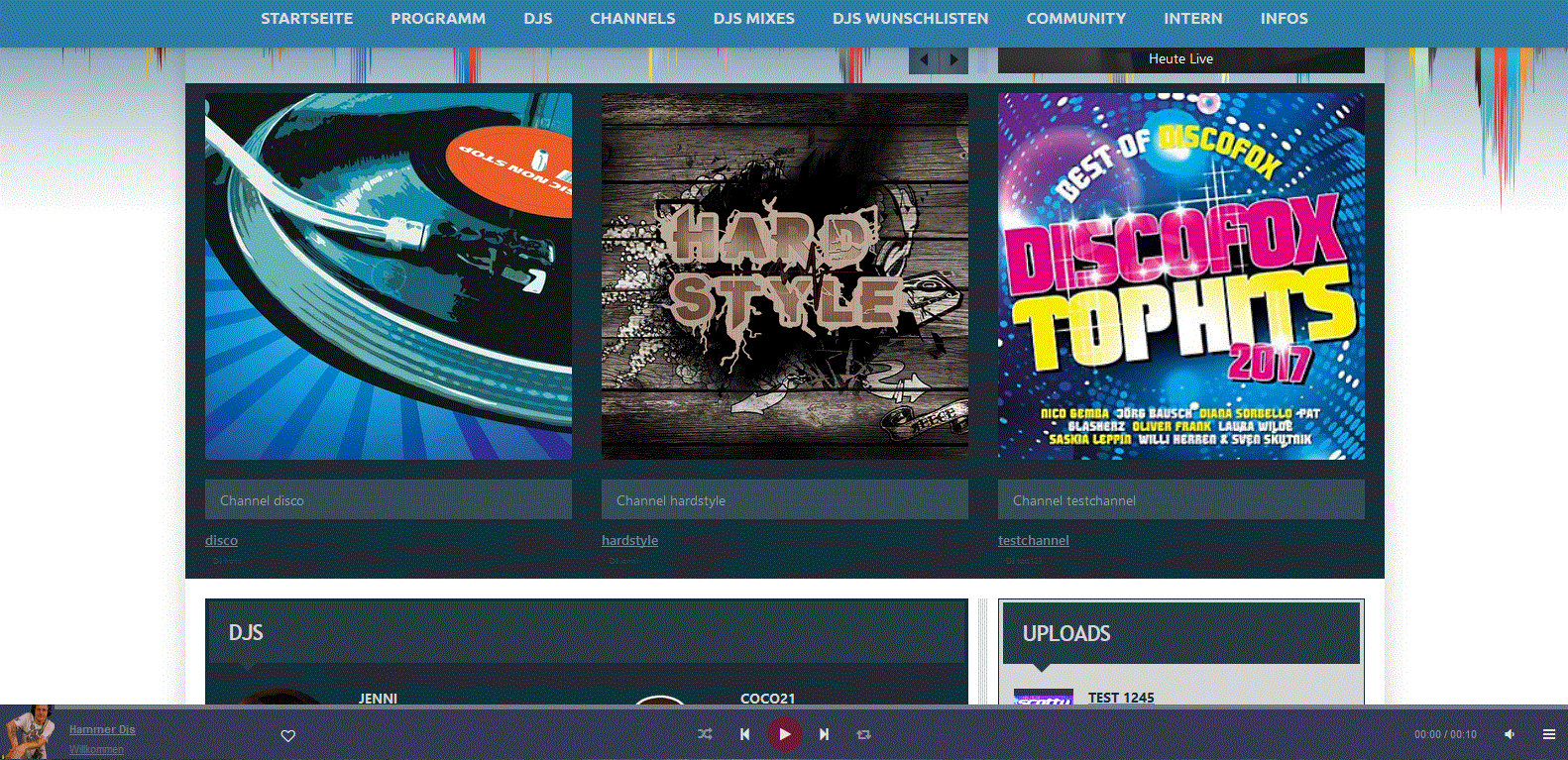Open the Hard Style channel image
Viewport: 1568px width, 760px height.
(785, 276)
